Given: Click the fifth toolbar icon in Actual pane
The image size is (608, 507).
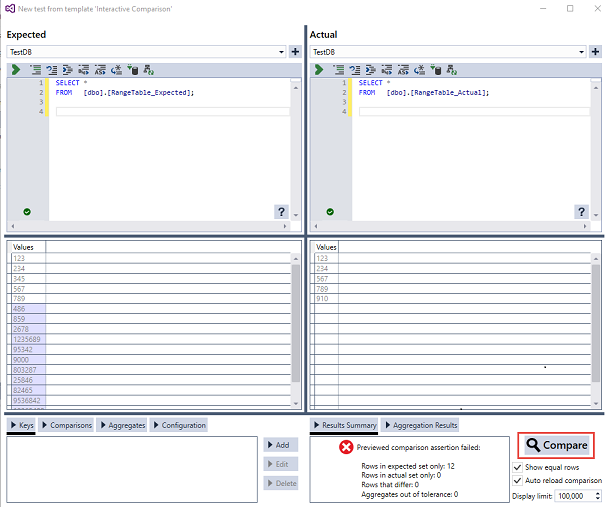Looking at the screenshot, I should click(x=387, y=70).
